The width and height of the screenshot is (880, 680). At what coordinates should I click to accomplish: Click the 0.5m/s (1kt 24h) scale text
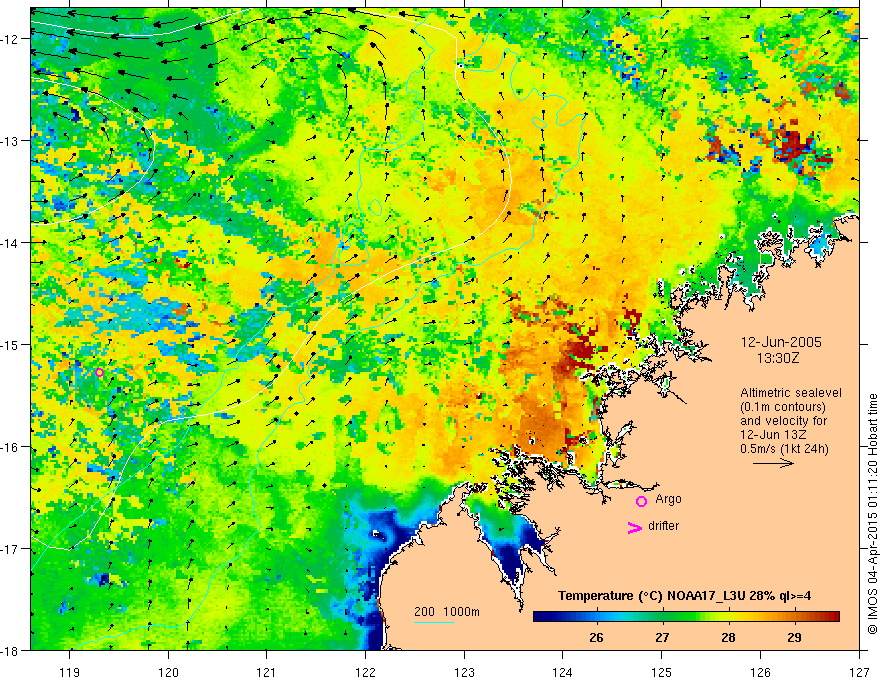point(785,448)
